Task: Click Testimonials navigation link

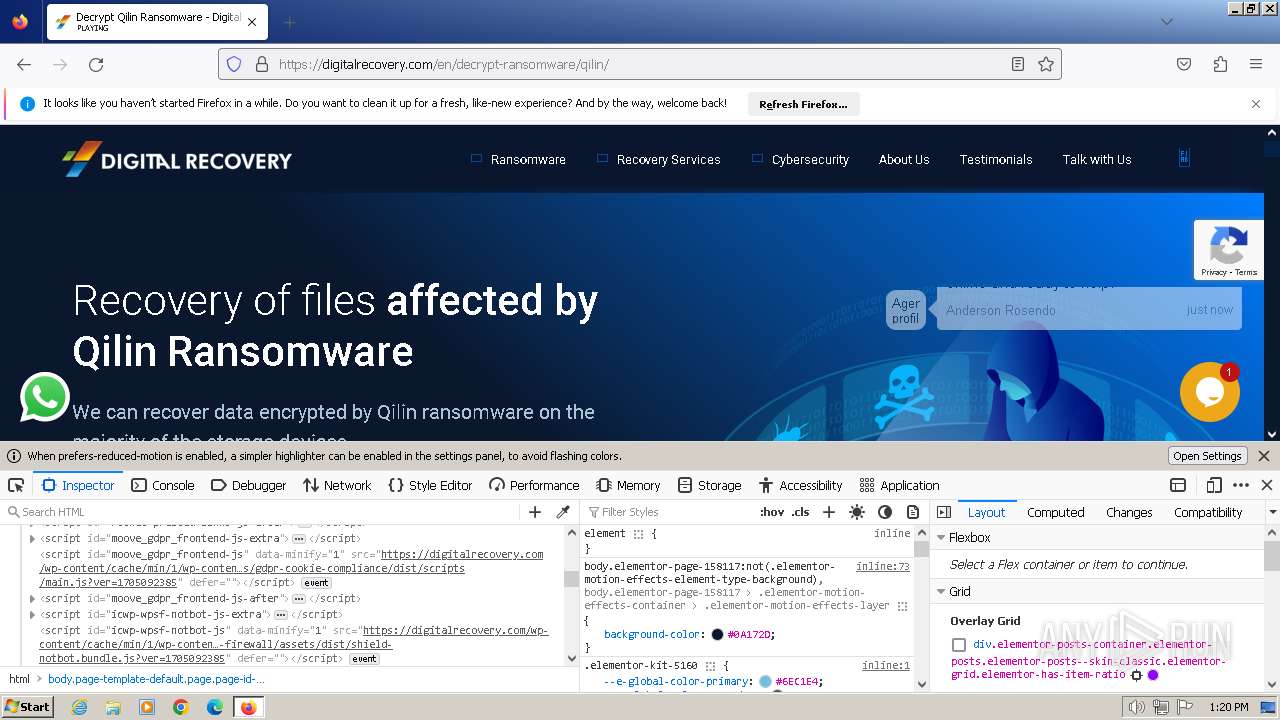Action: click(x=996, y=159)
